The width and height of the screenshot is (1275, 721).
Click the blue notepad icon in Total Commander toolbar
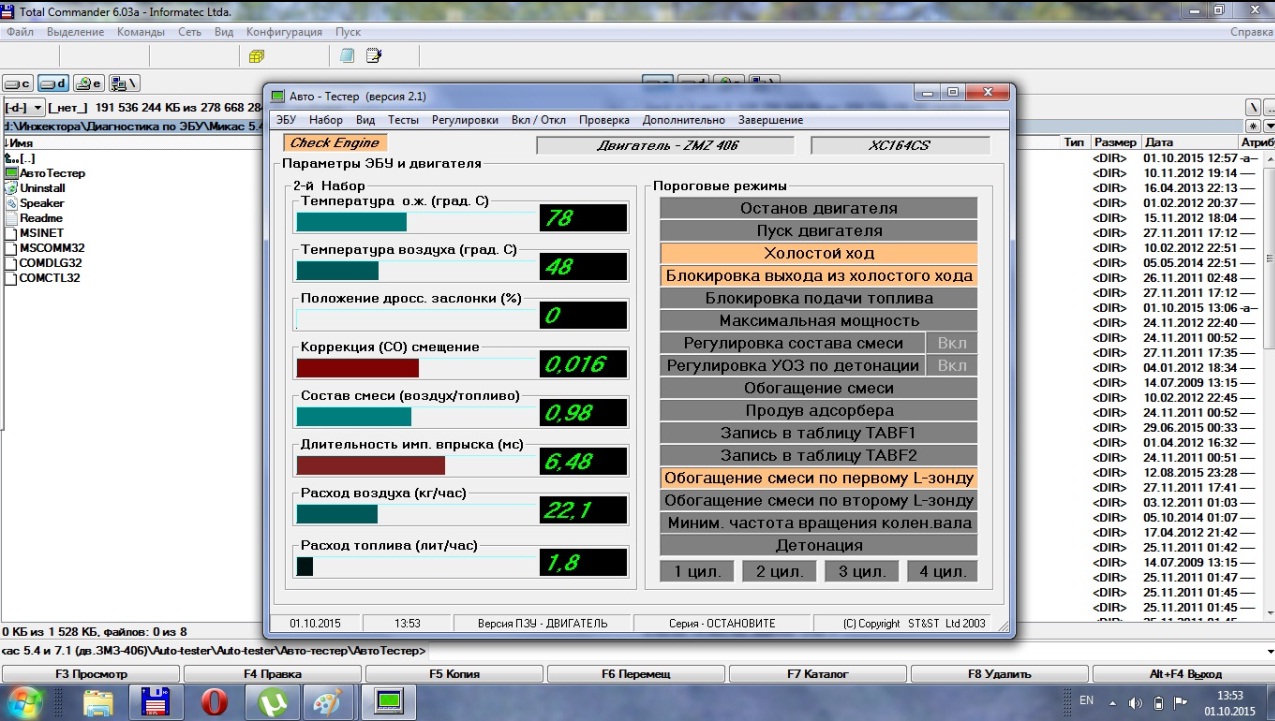coord(347,56)
